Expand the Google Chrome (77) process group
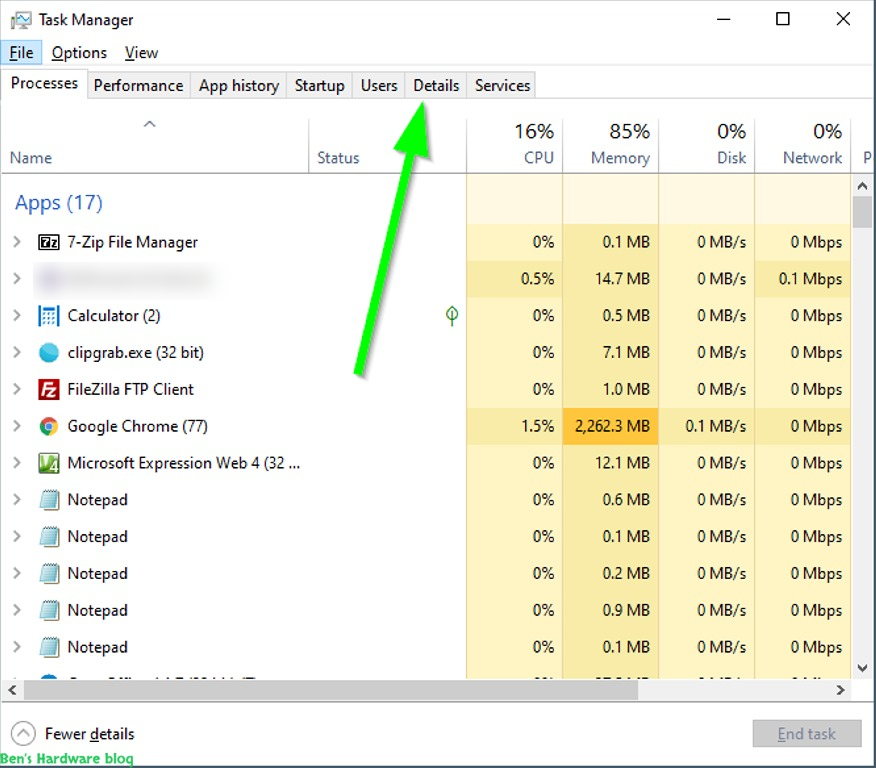876x768 pixels. tap(17, 426)
